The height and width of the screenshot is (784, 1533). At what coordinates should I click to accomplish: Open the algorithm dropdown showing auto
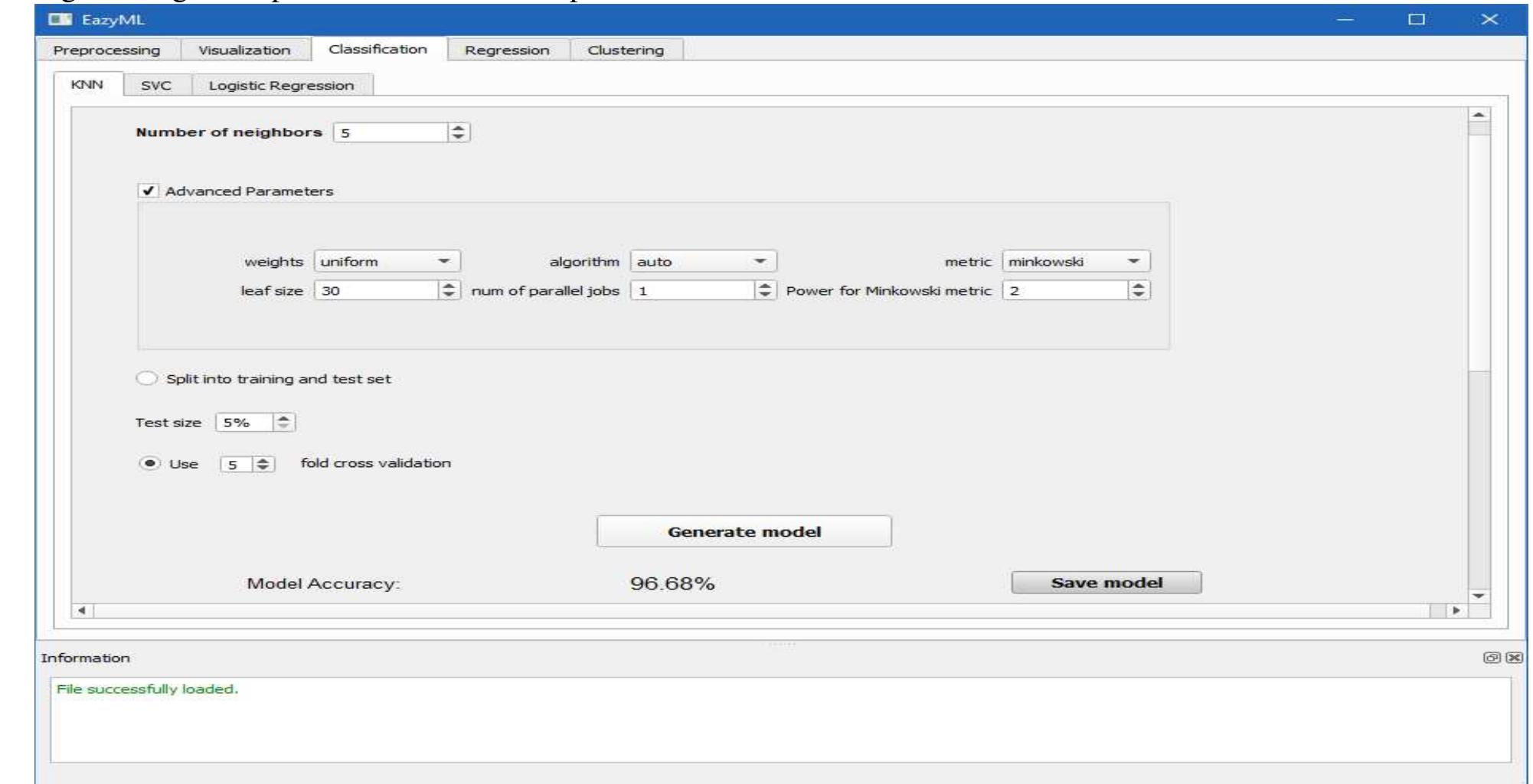tap(703, 261)
